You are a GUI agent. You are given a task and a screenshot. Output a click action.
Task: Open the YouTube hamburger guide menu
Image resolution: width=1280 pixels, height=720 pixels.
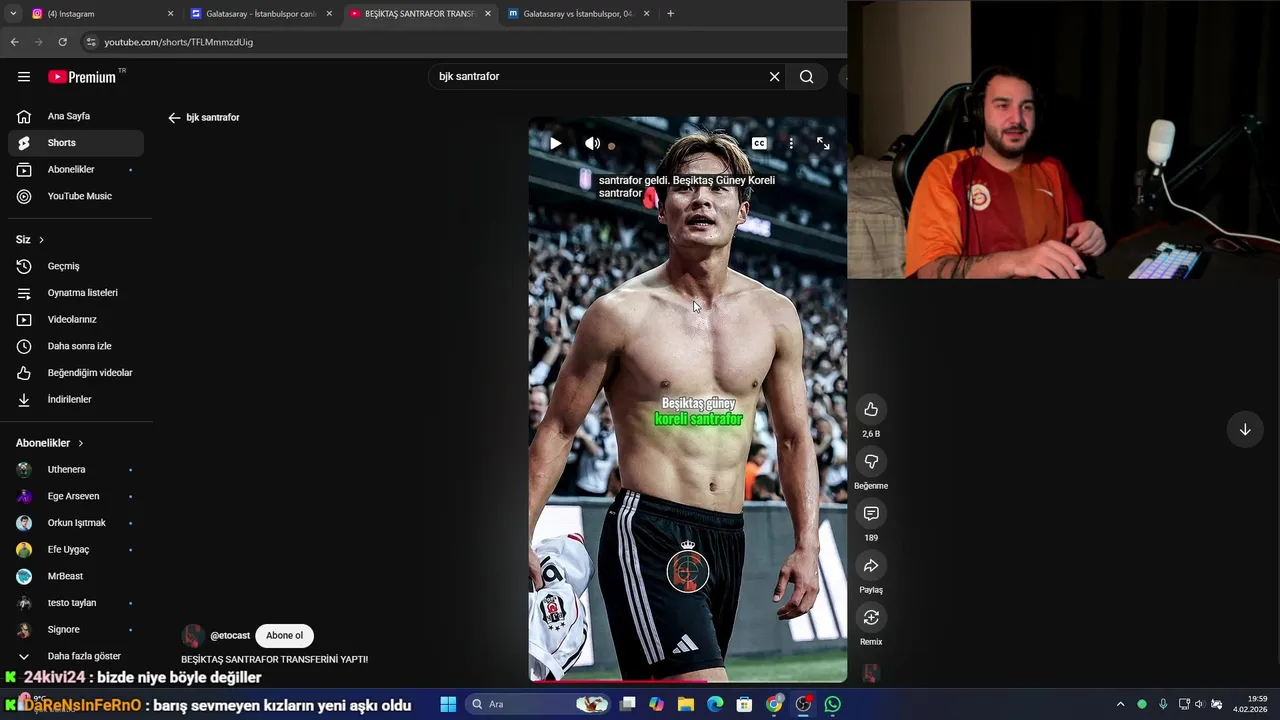point(24,77)
